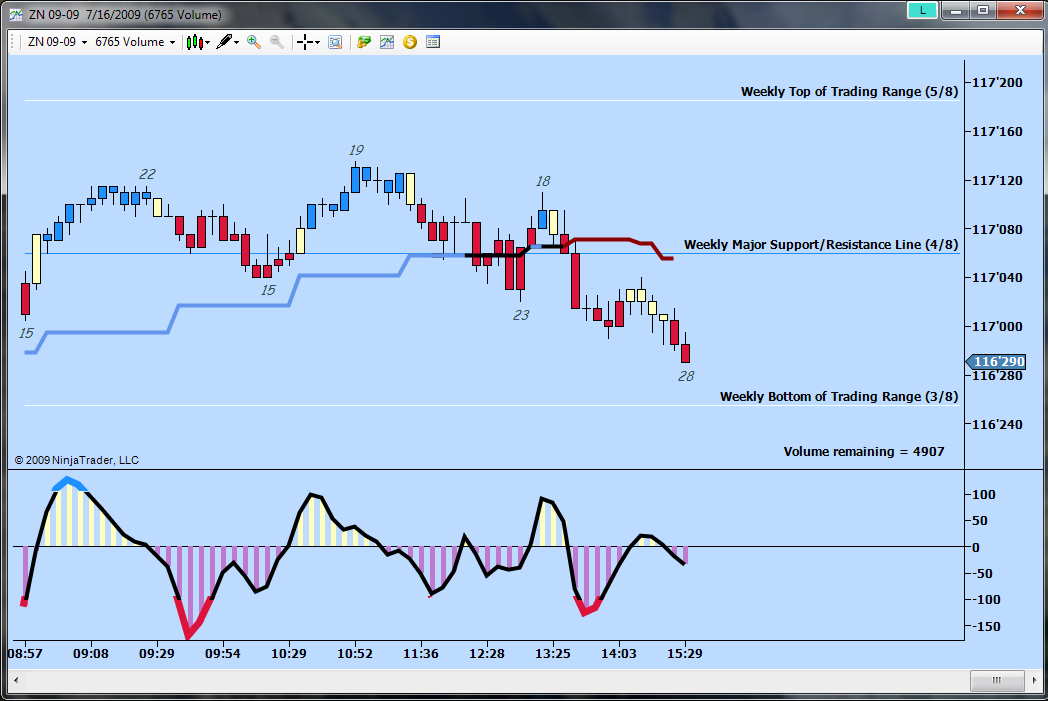The width and height of the screenshot is (1048, 701).
Task: Click the 116'240 price axis label
Action: (997, 424)
